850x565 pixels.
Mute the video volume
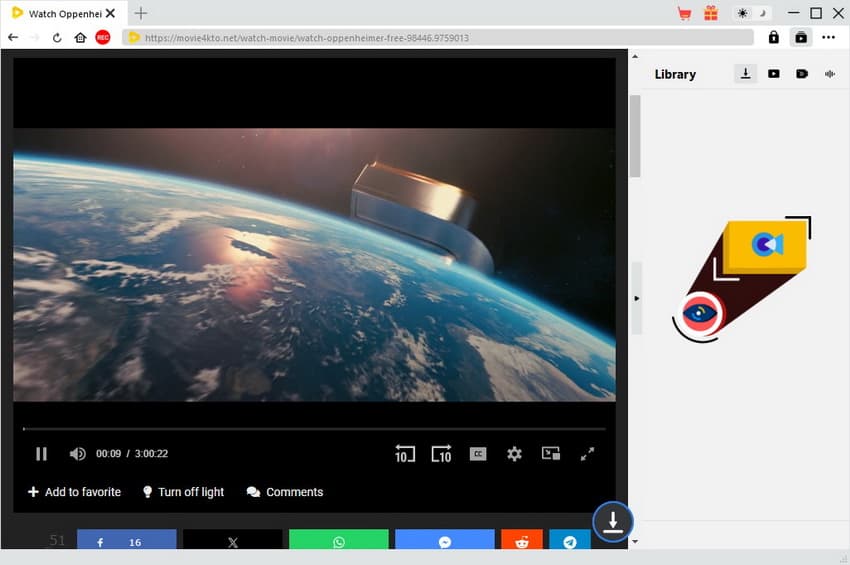(x=78, y=454)
